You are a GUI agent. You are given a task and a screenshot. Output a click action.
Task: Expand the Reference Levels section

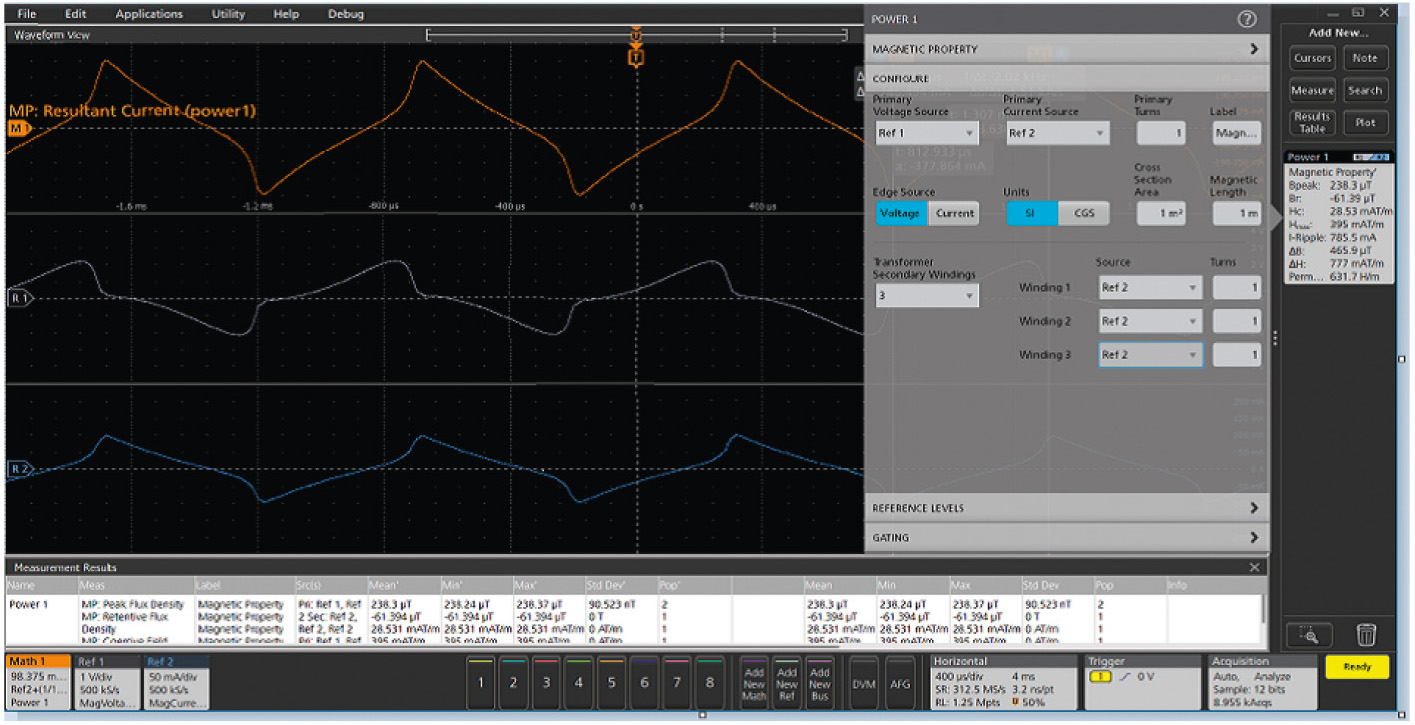point(1066,508)
